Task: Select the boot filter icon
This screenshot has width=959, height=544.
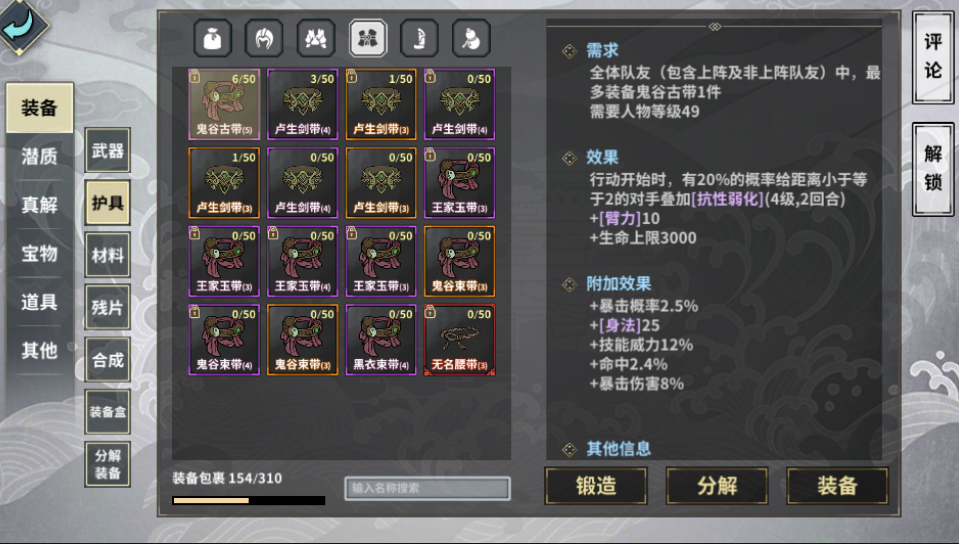Action: click(420, 38)
